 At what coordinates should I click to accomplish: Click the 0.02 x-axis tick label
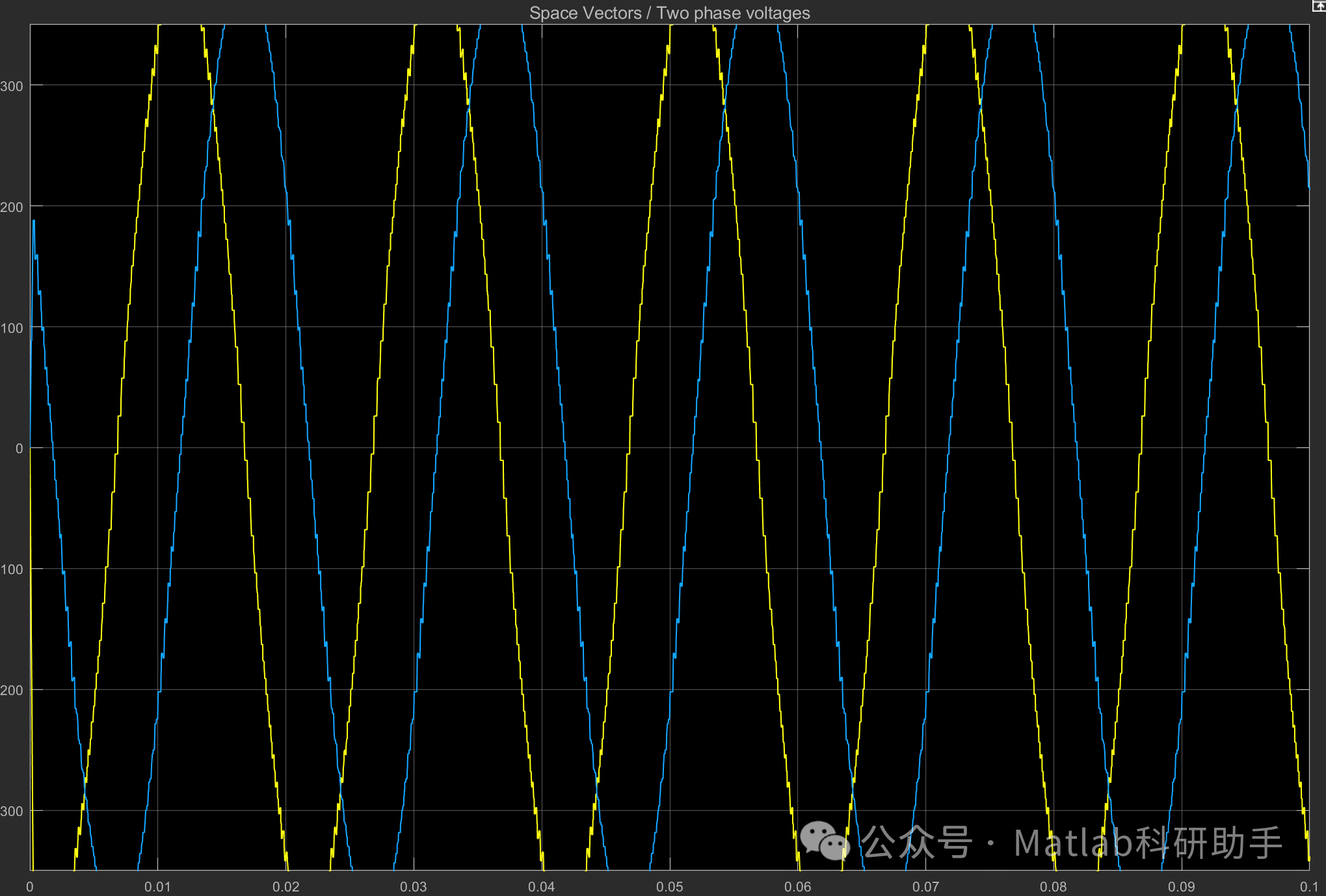285,887
